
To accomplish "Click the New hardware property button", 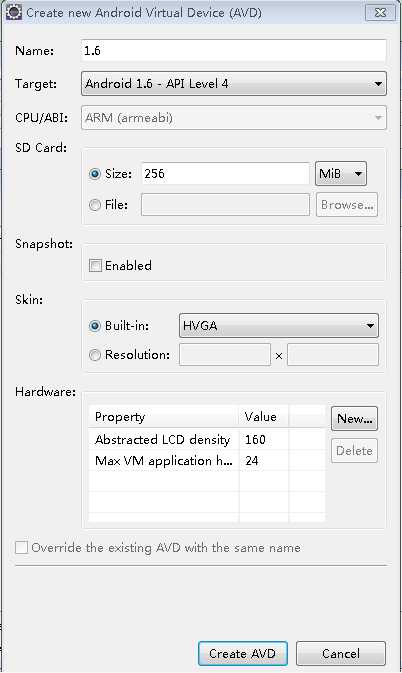I will pos(354,418).
